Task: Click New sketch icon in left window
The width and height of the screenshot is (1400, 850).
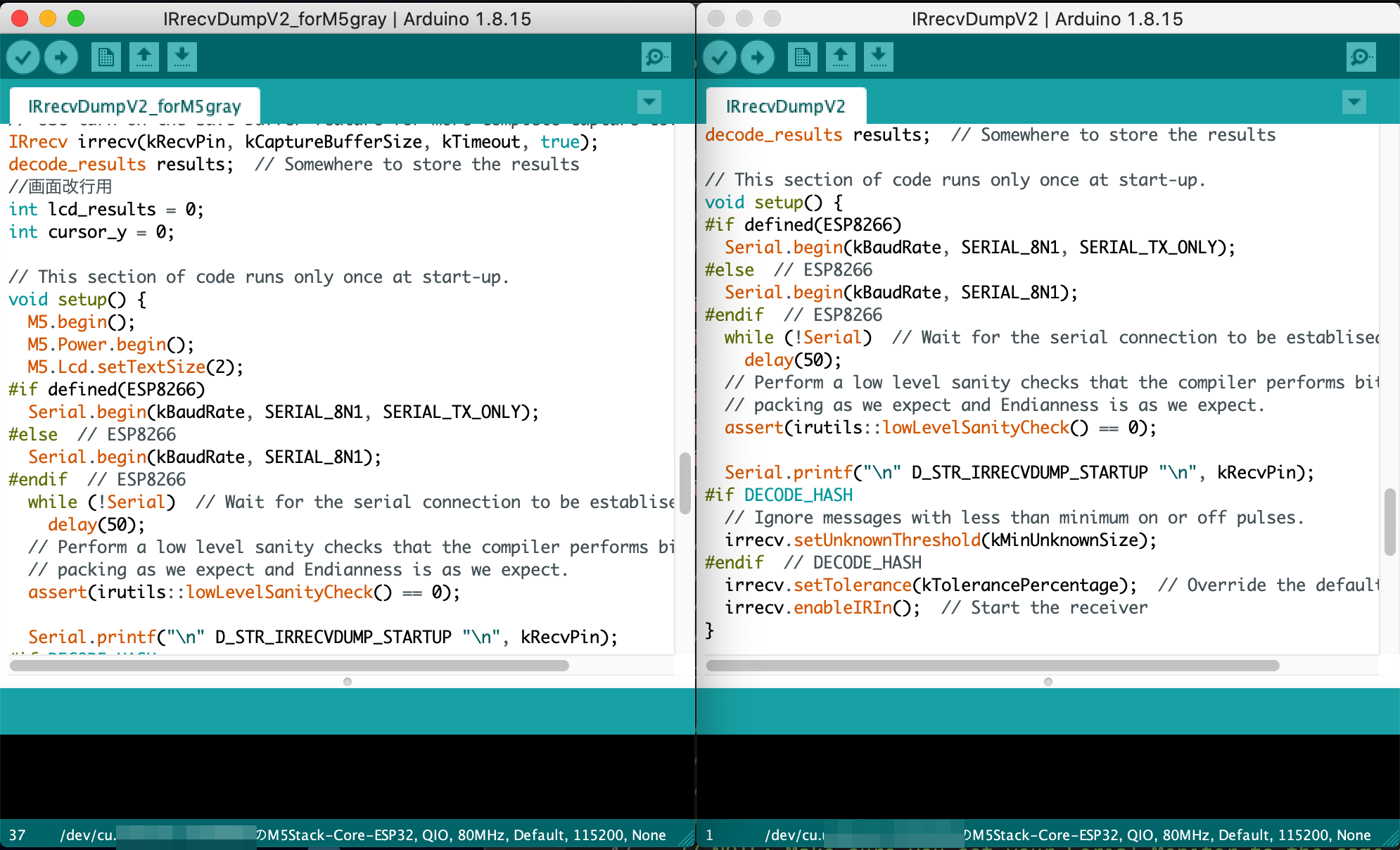Action: tap(106, 57)
